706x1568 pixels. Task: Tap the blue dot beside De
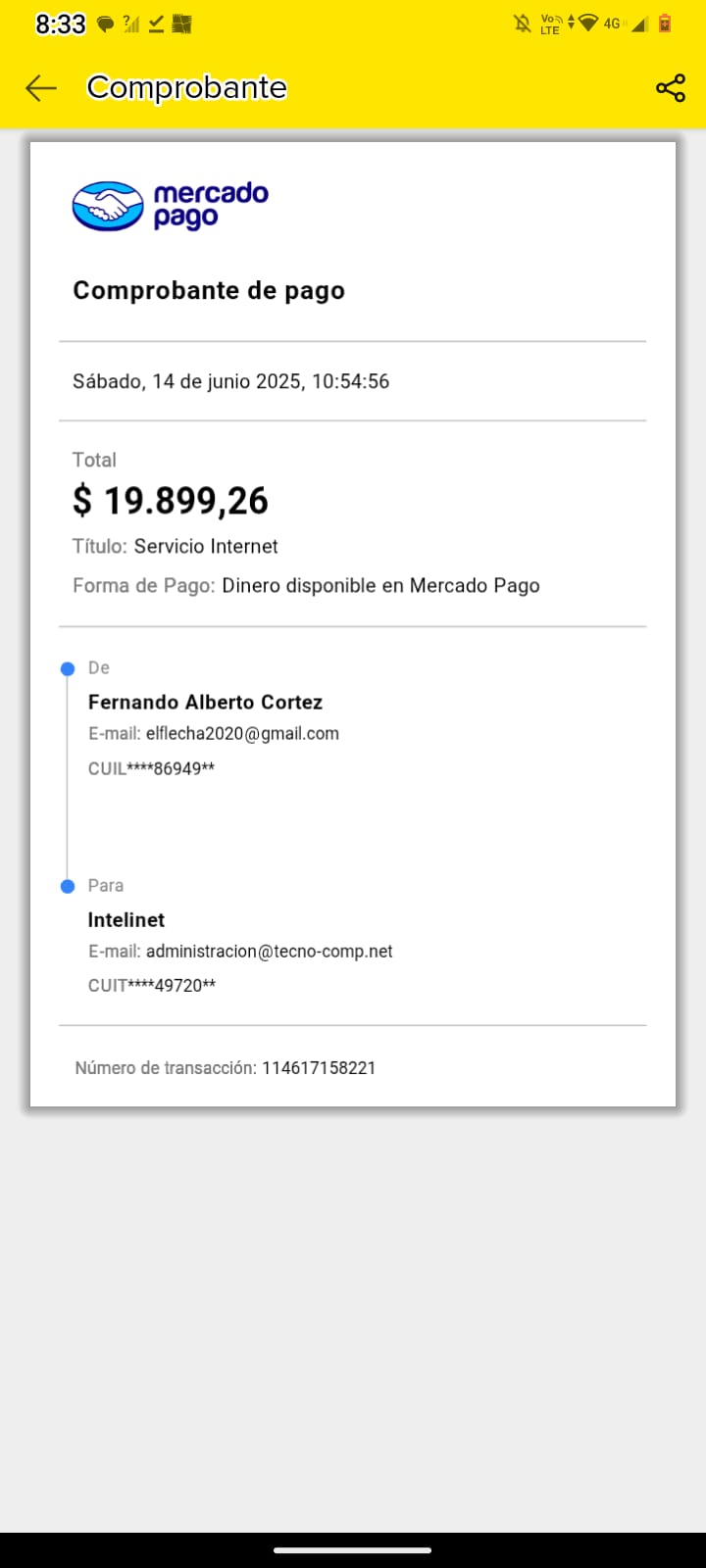point(68,669)
